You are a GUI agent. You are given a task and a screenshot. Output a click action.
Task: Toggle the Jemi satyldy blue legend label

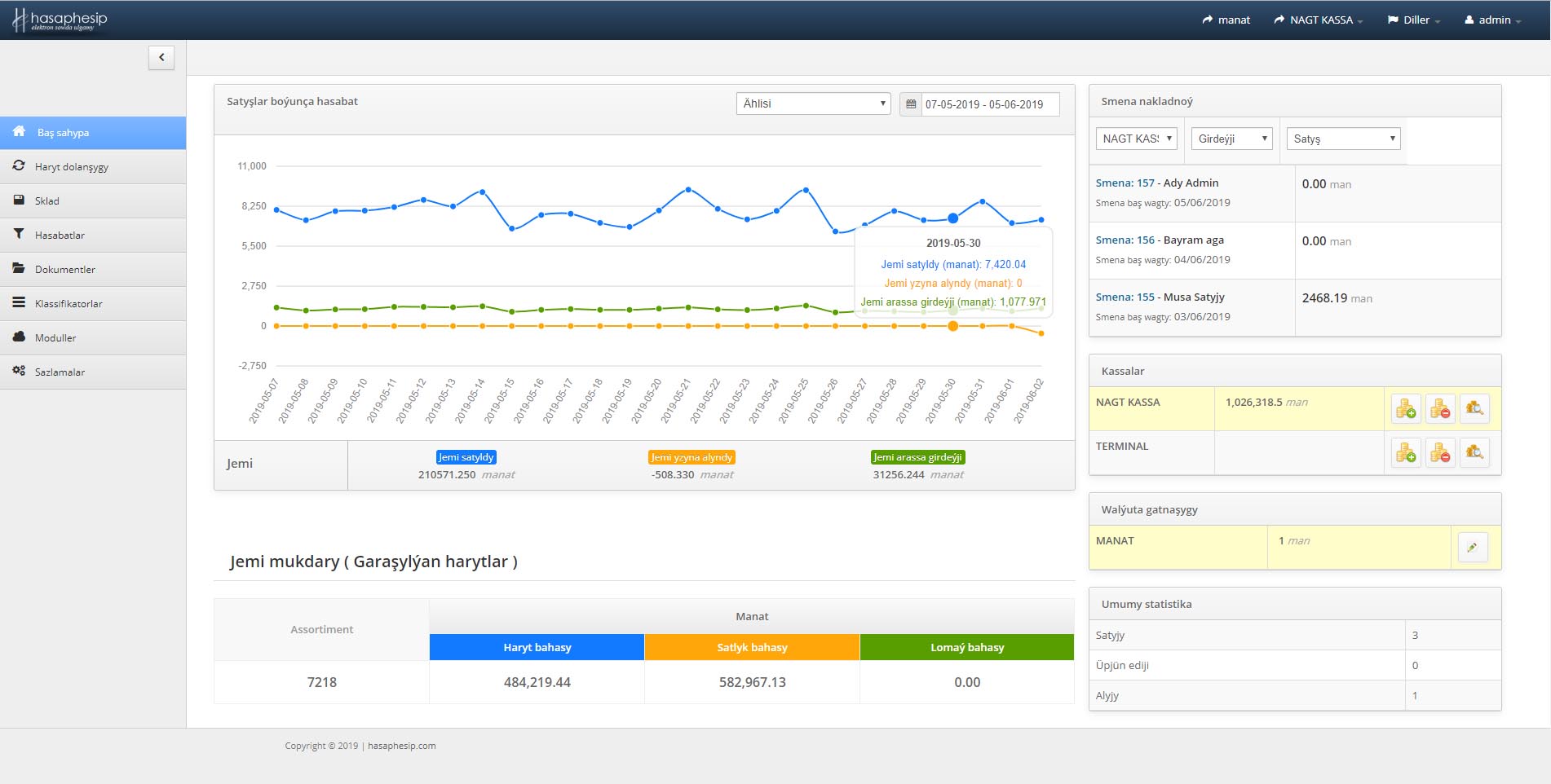tap(466, 457)
